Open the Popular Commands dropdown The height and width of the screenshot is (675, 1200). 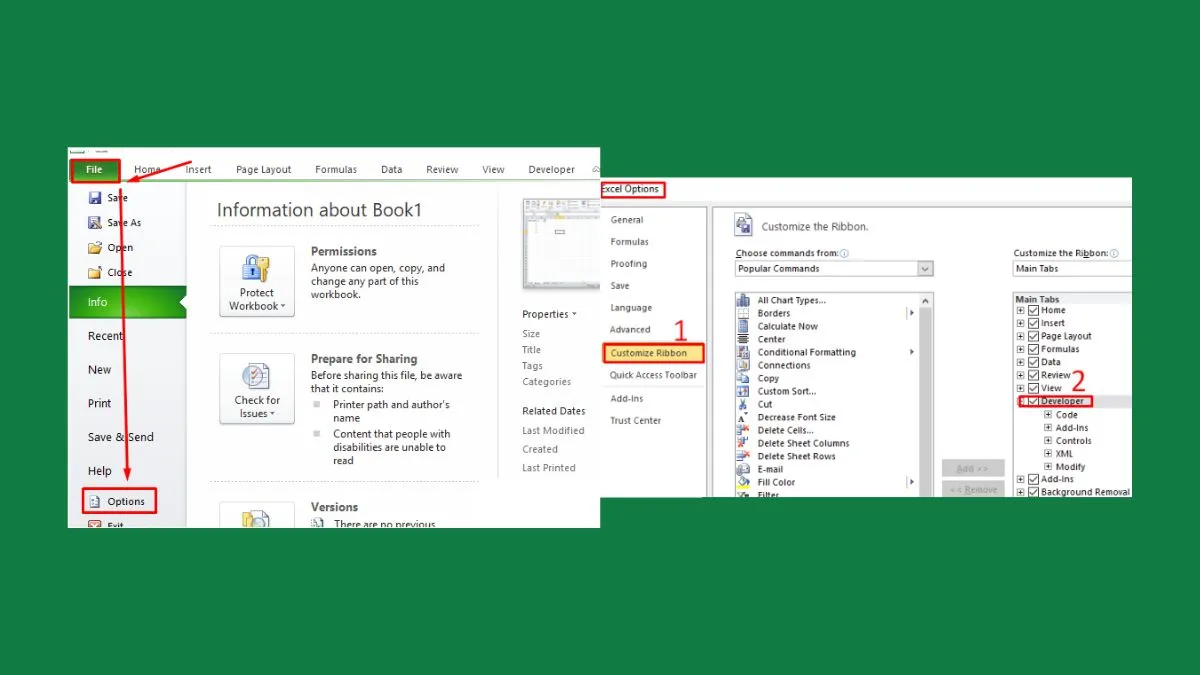coord(925,269)
